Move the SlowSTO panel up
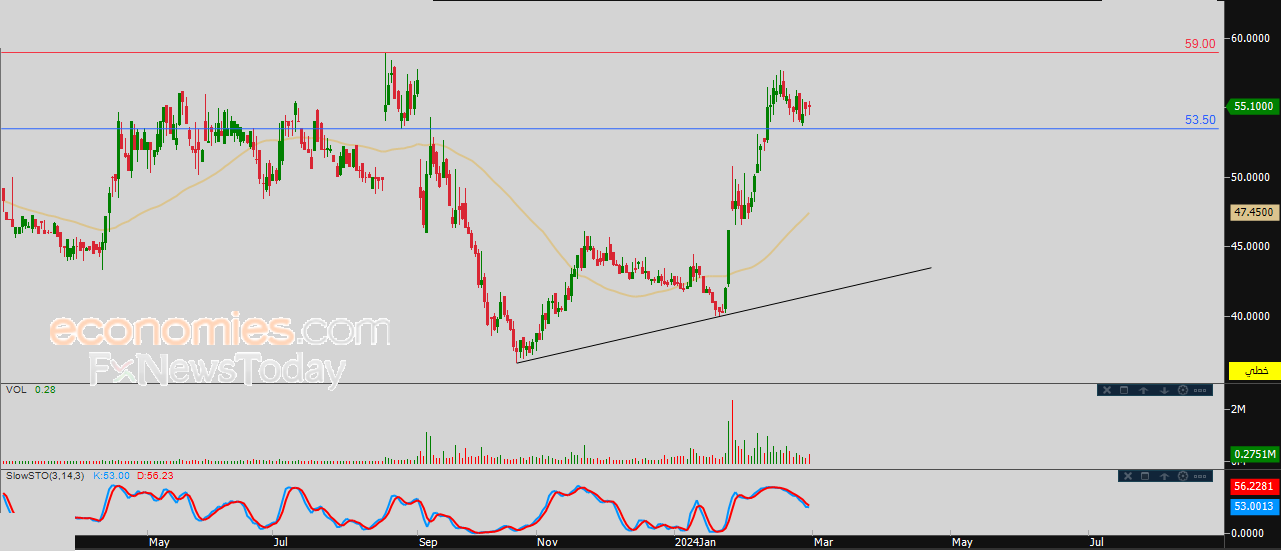1281x551 pixels. 1164,476
